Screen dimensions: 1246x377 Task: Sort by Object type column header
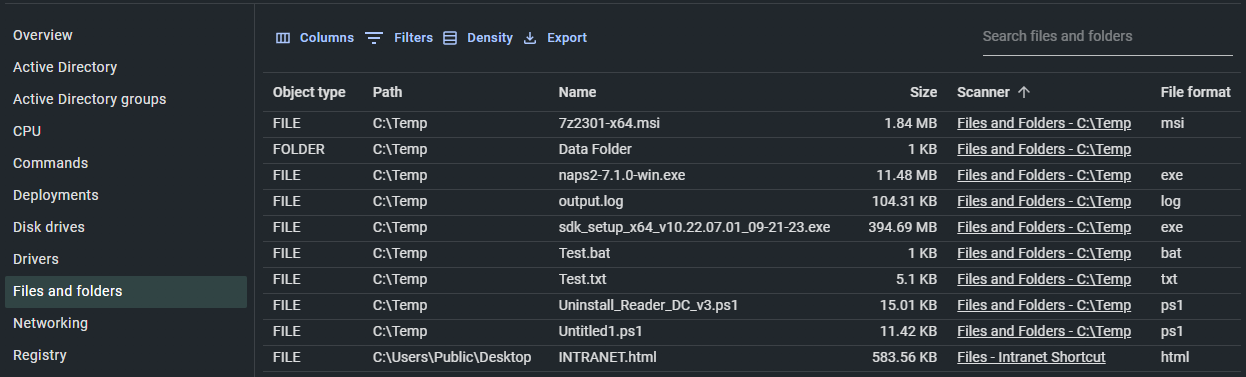coord(309,92)
